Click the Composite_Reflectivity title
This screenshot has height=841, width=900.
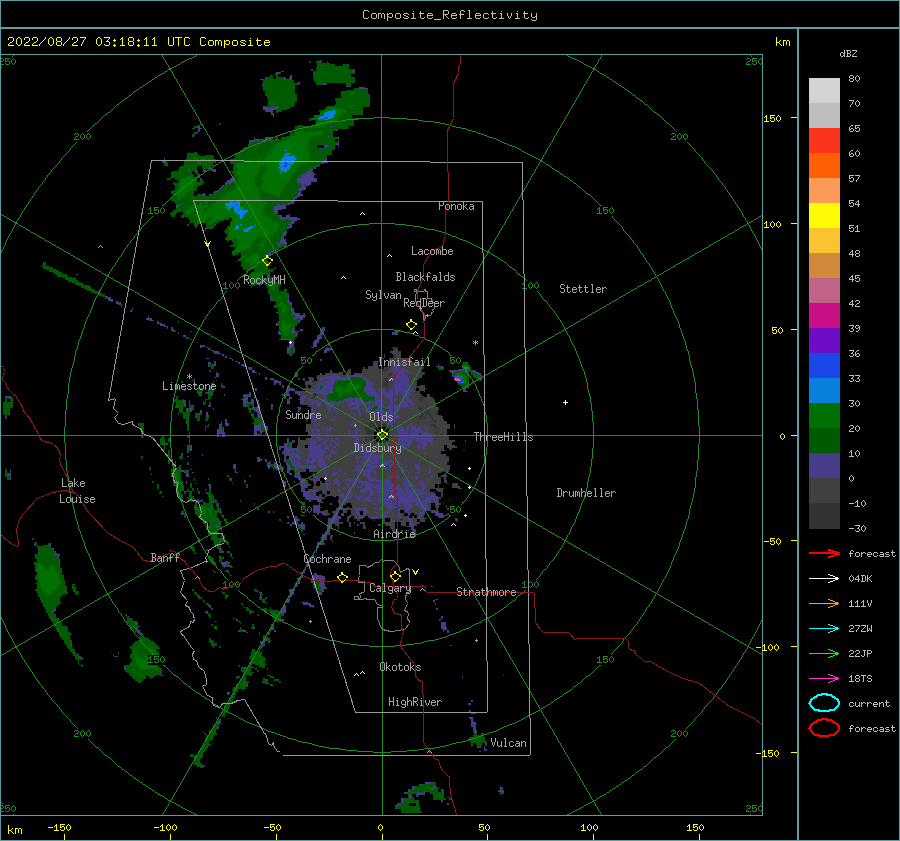pos(450,15)
